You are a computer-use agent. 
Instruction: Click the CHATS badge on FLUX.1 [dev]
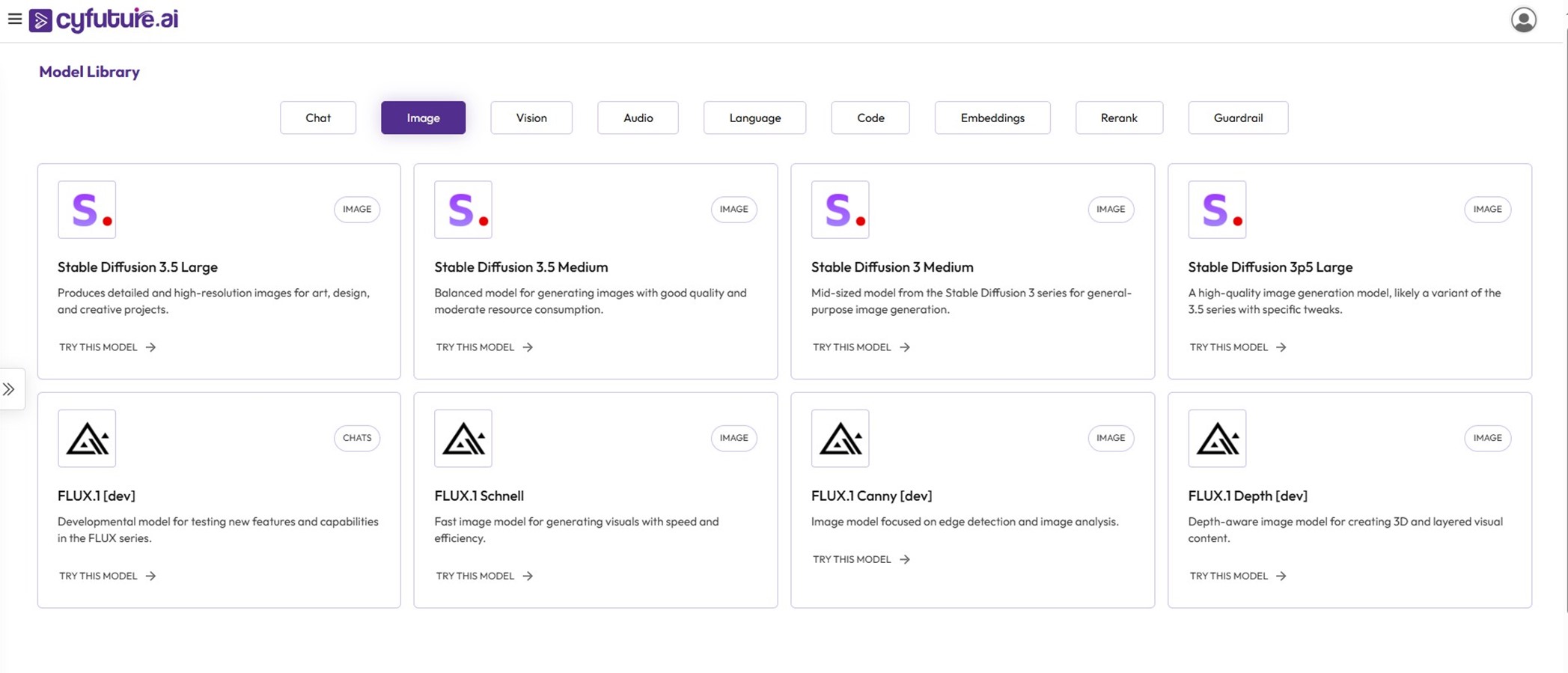357,438
